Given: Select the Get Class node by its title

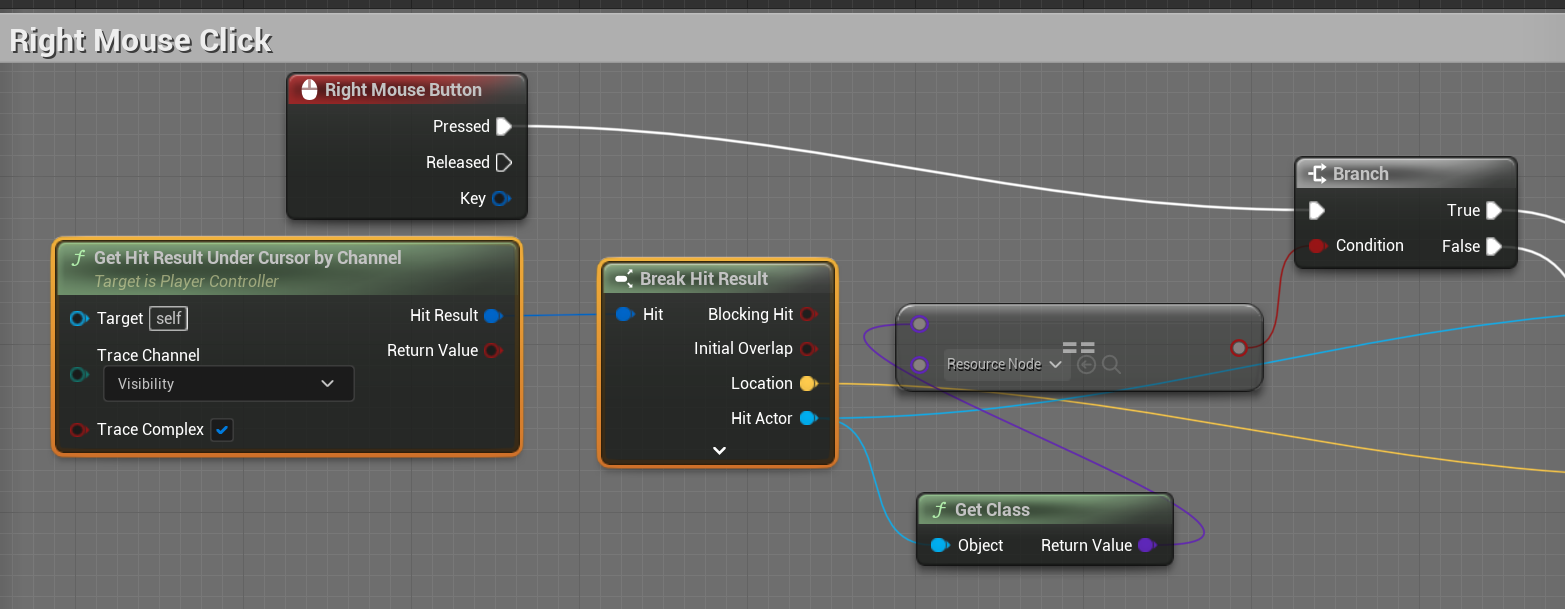Looking at the screenshot, I should click(991, 510).
